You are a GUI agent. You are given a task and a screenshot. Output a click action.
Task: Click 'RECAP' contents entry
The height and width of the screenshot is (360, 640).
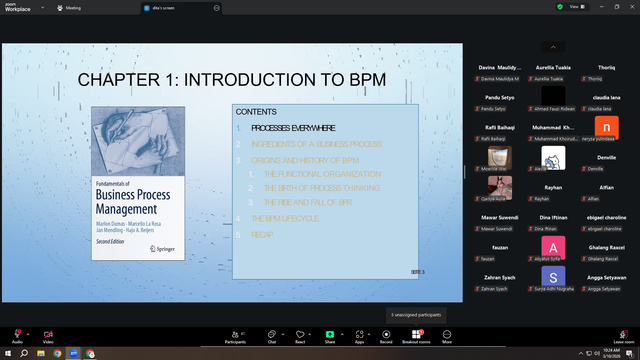(262, 235)
